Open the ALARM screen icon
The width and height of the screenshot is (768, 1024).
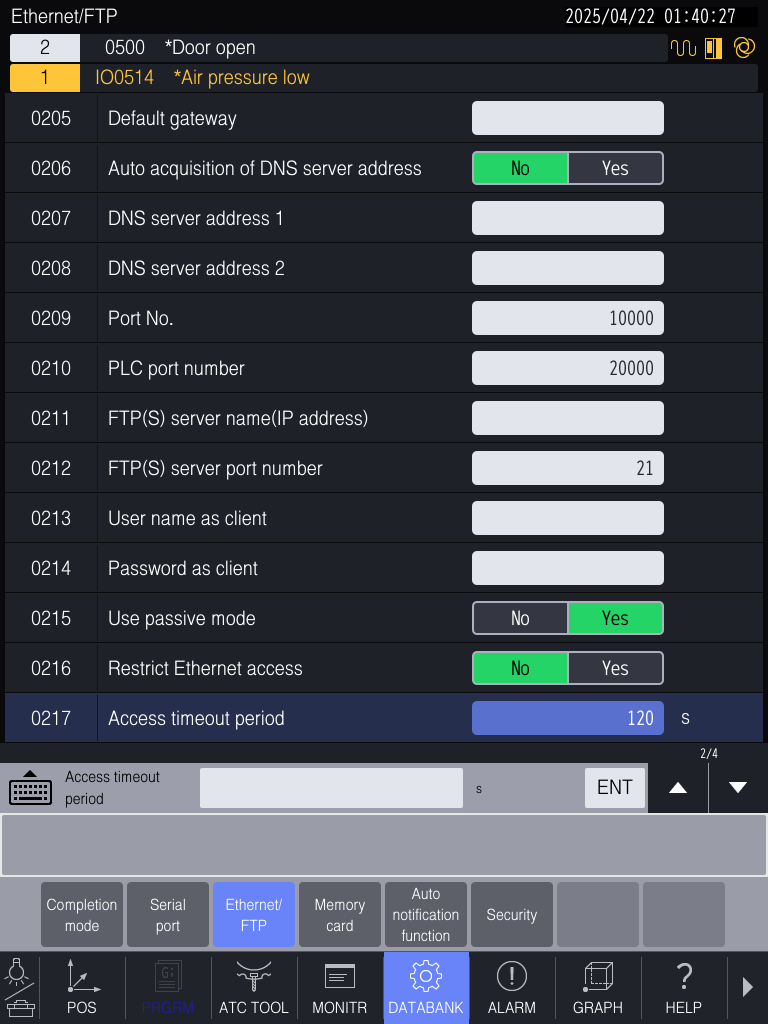[511, 988]
